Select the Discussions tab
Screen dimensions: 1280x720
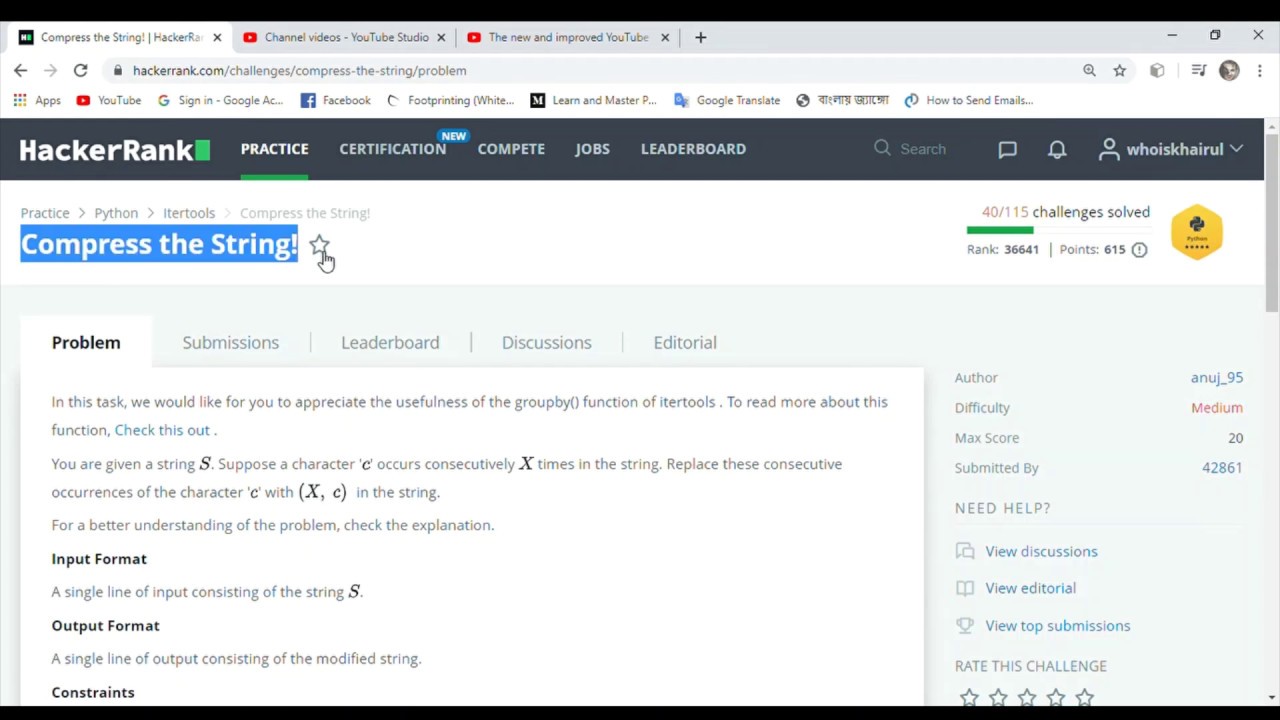click(x=546, y=342)
